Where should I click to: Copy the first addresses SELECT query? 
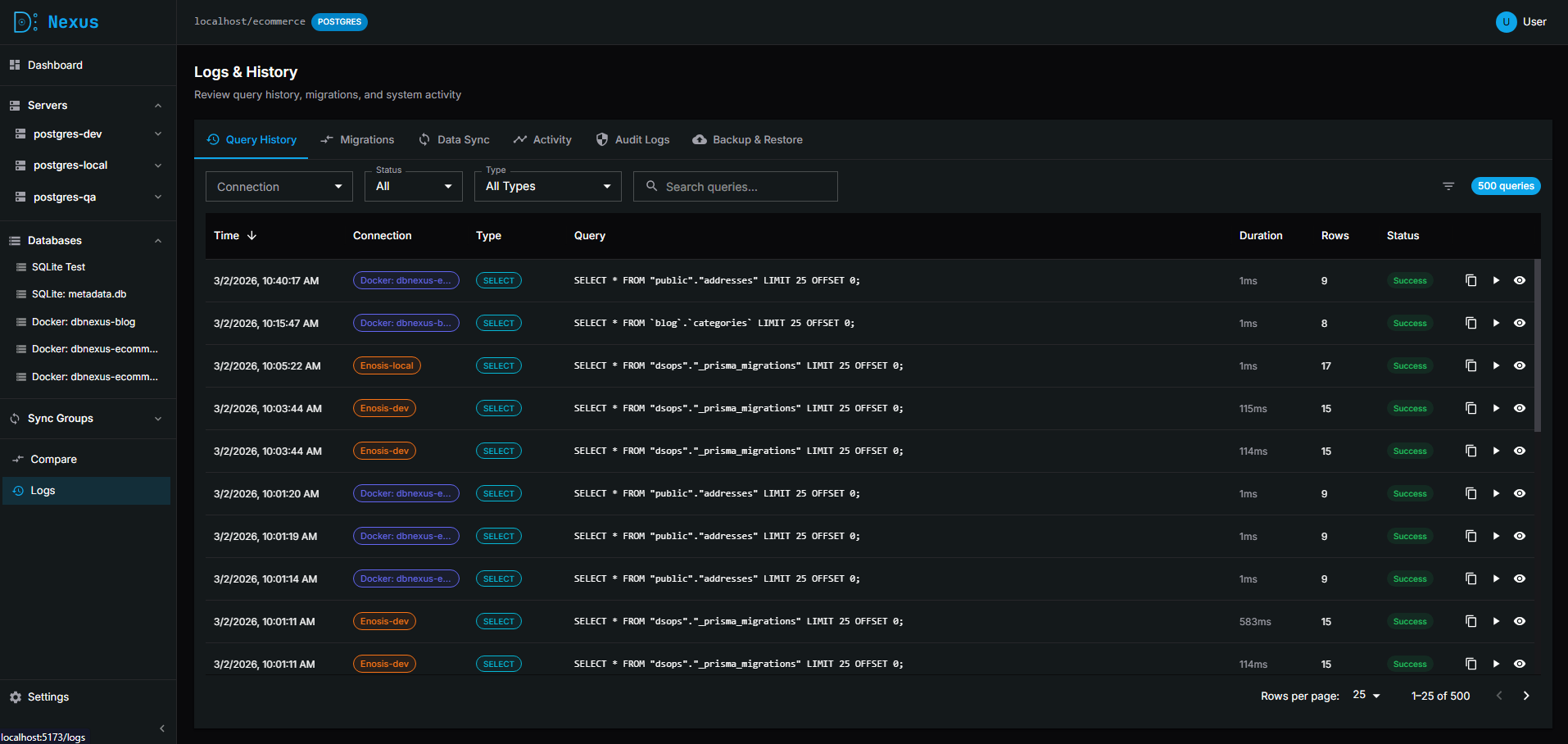[x=1471, y=280]
